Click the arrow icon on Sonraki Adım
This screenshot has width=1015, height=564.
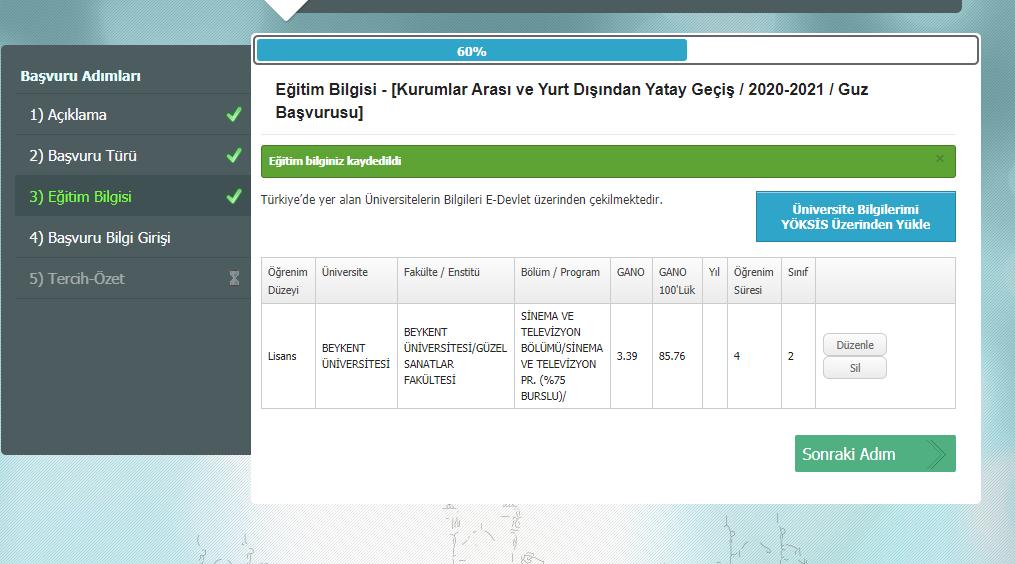(936, 454)
